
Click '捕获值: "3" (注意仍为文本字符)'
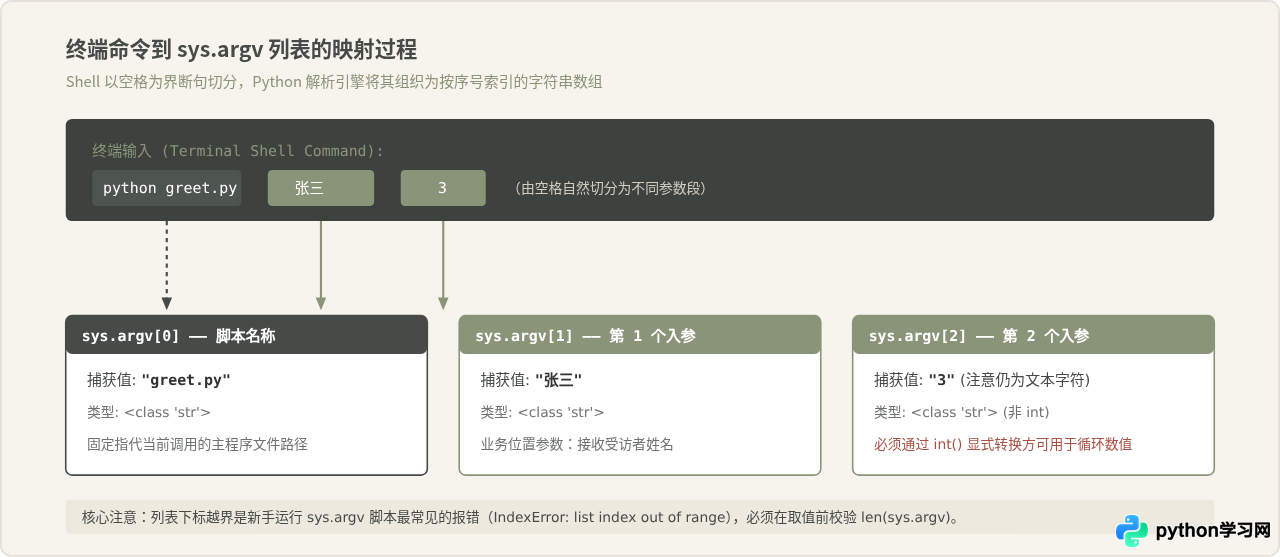pos(982,380)
